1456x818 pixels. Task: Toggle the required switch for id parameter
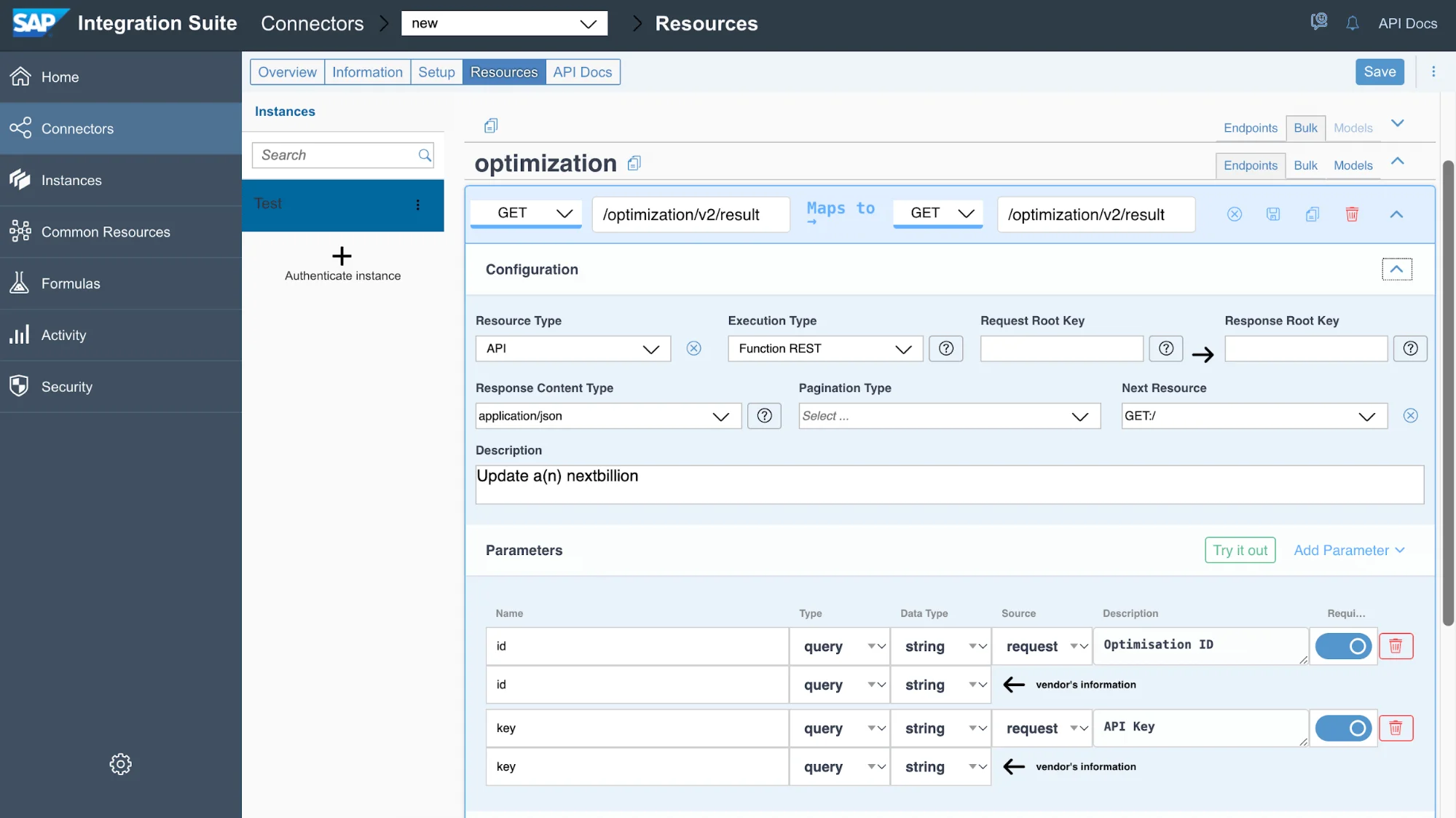pos(1343,645)
